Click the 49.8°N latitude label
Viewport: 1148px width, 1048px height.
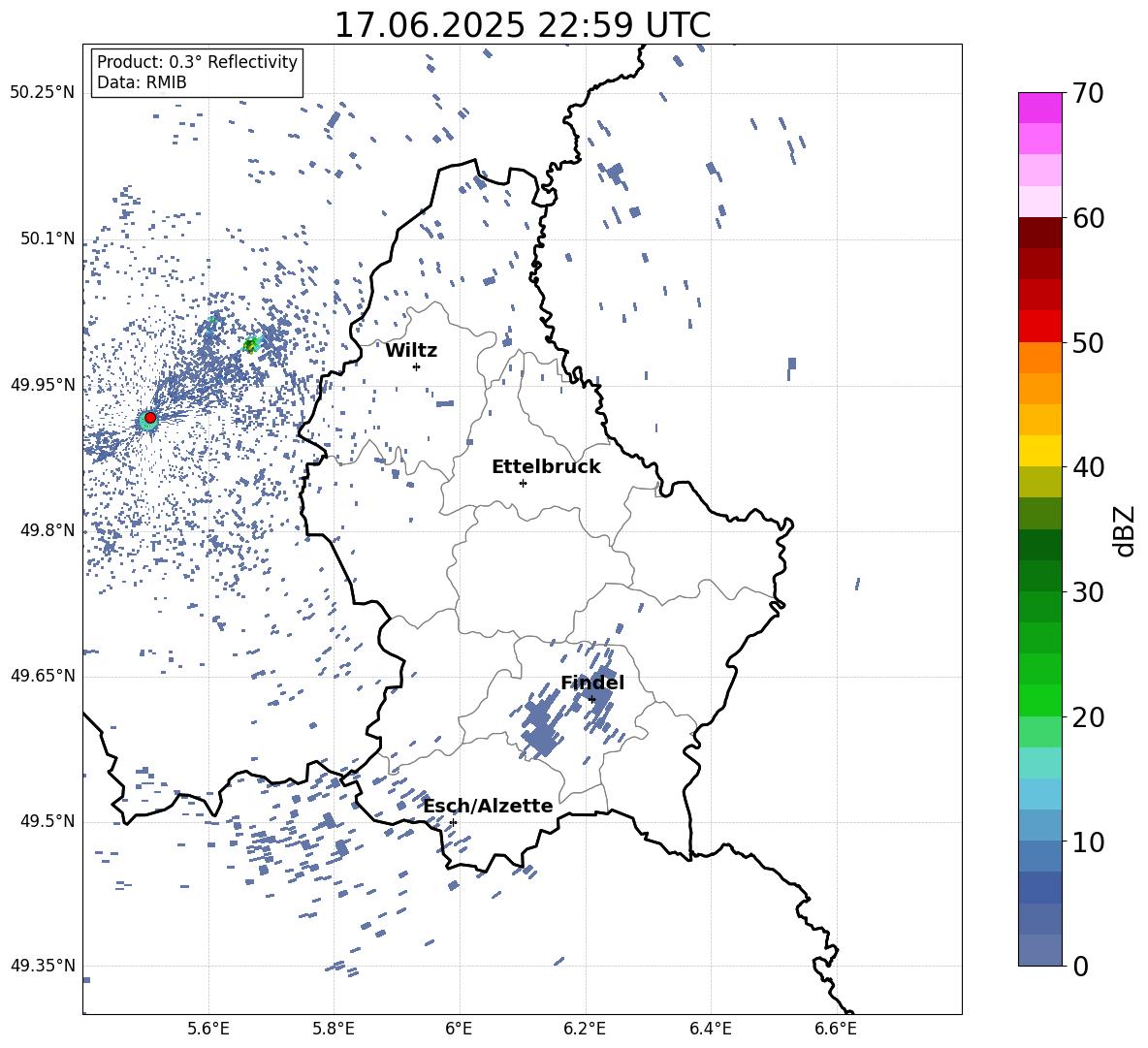coord(47,530)
